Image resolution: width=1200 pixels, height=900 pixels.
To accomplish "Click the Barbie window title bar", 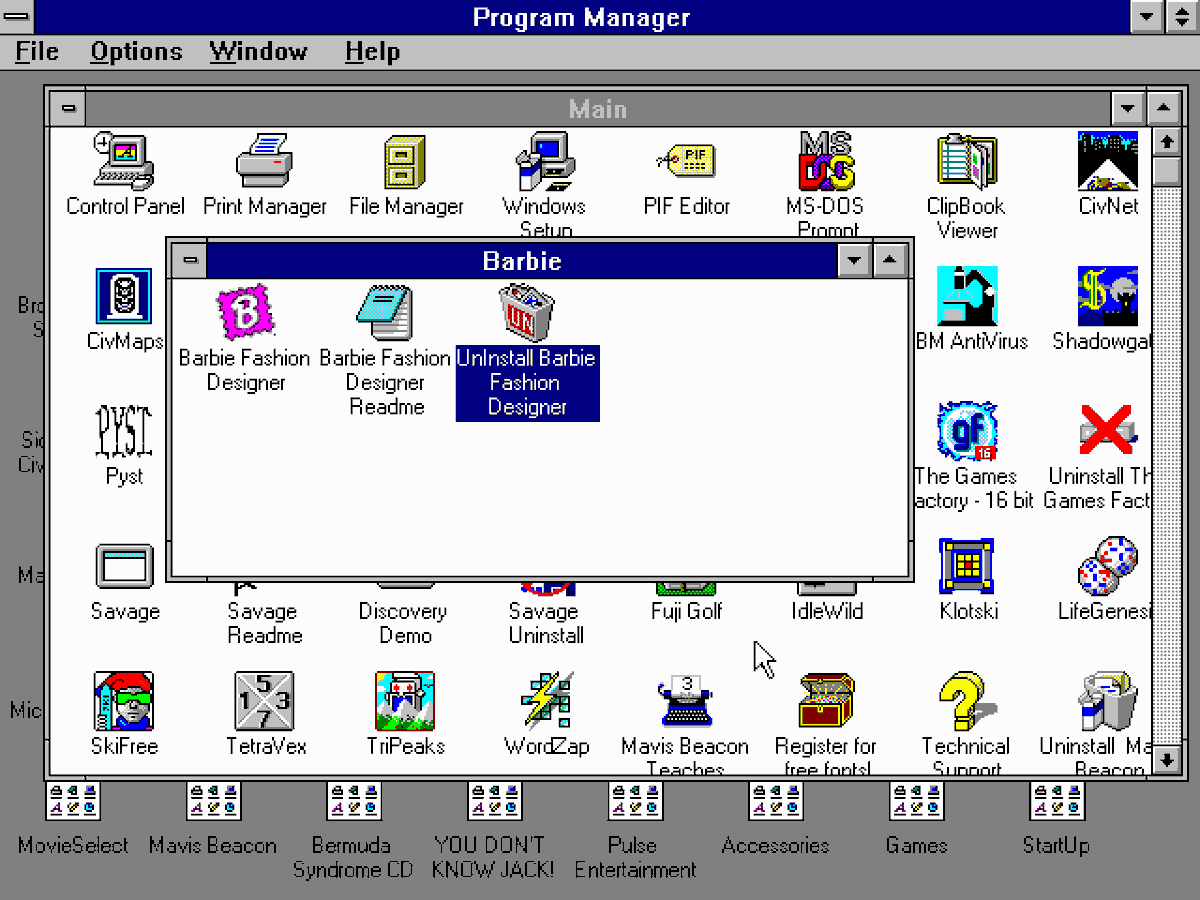I will 521,261.
